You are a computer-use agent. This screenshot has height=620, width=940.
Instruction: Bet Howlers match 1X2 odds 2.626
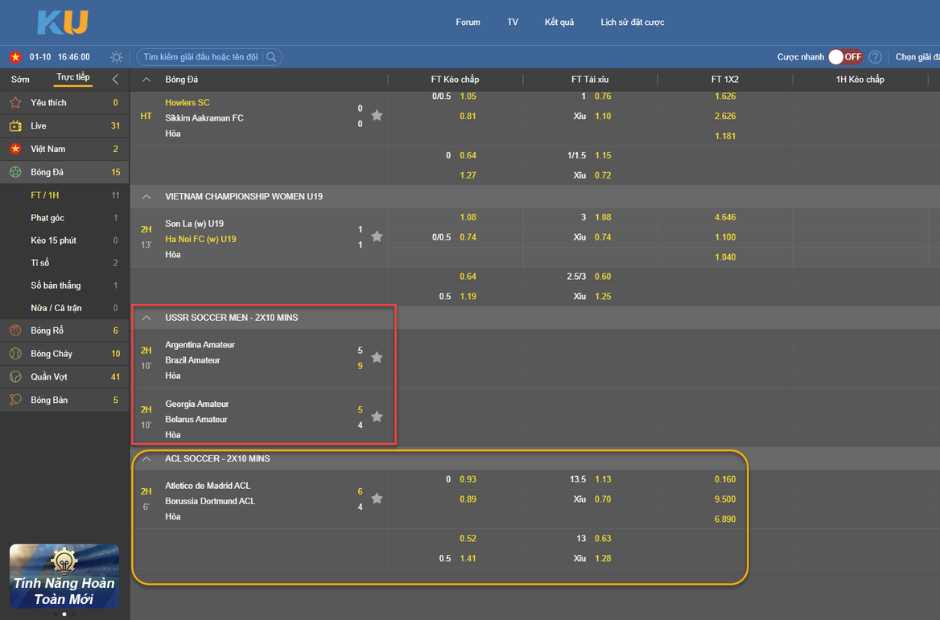pyautogui.click(x=725, y=116)
